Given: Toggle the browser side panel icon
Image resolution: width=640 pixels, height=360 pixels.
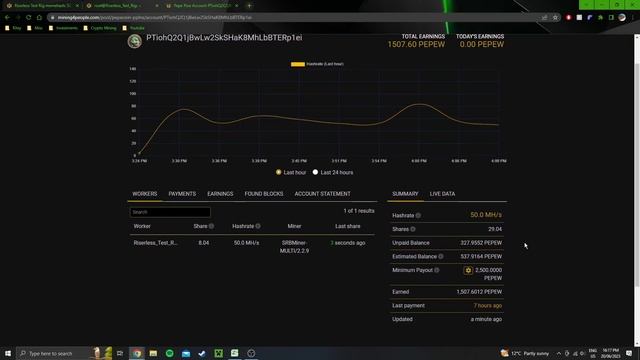Looking at the screenshot, I should [x=611, y=18].
